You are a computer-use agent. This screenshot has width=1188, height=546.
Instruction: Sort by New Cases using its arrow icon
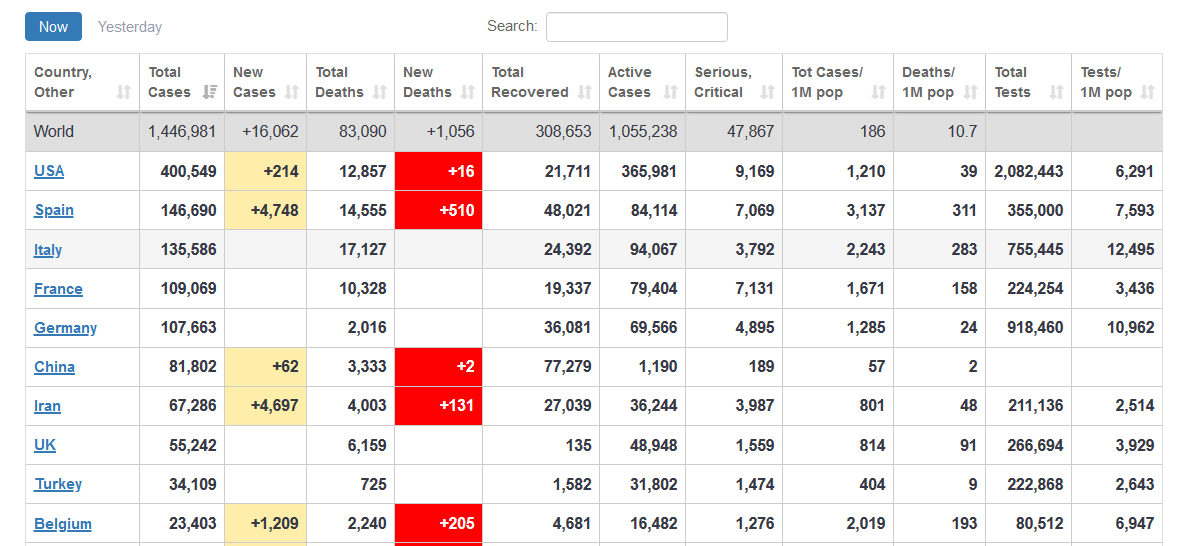tap(292, 92)
